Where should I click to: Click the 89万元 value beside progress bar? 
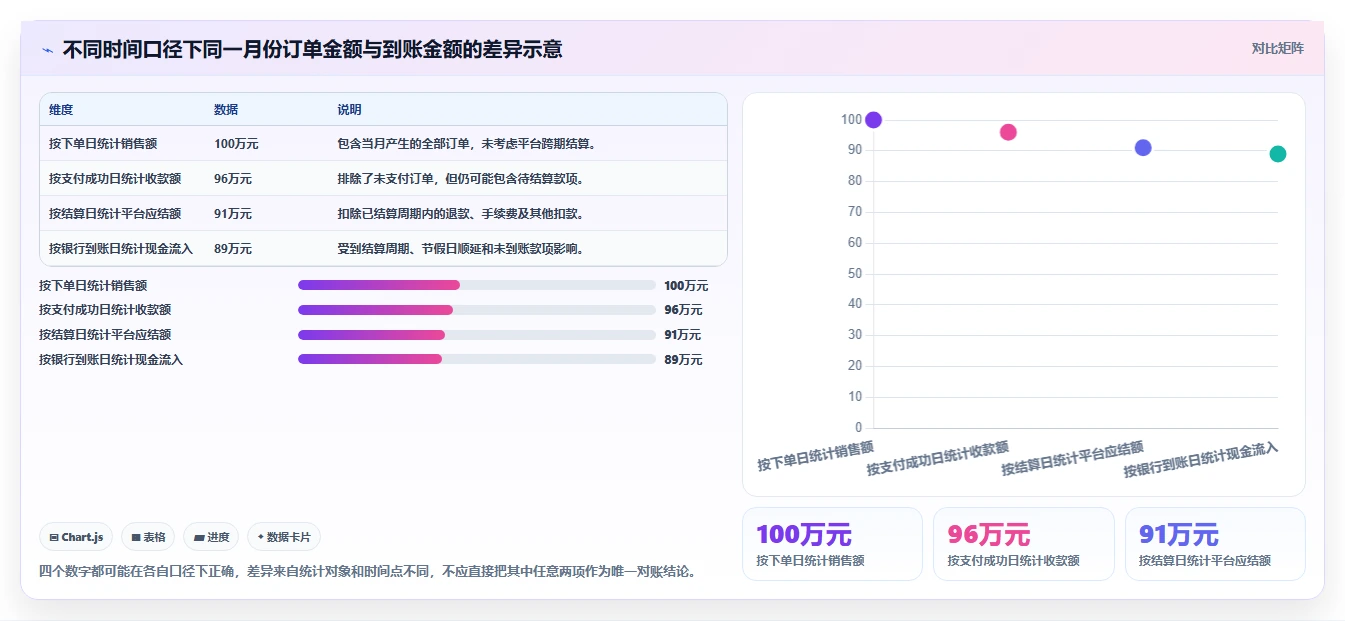[683, 360]
